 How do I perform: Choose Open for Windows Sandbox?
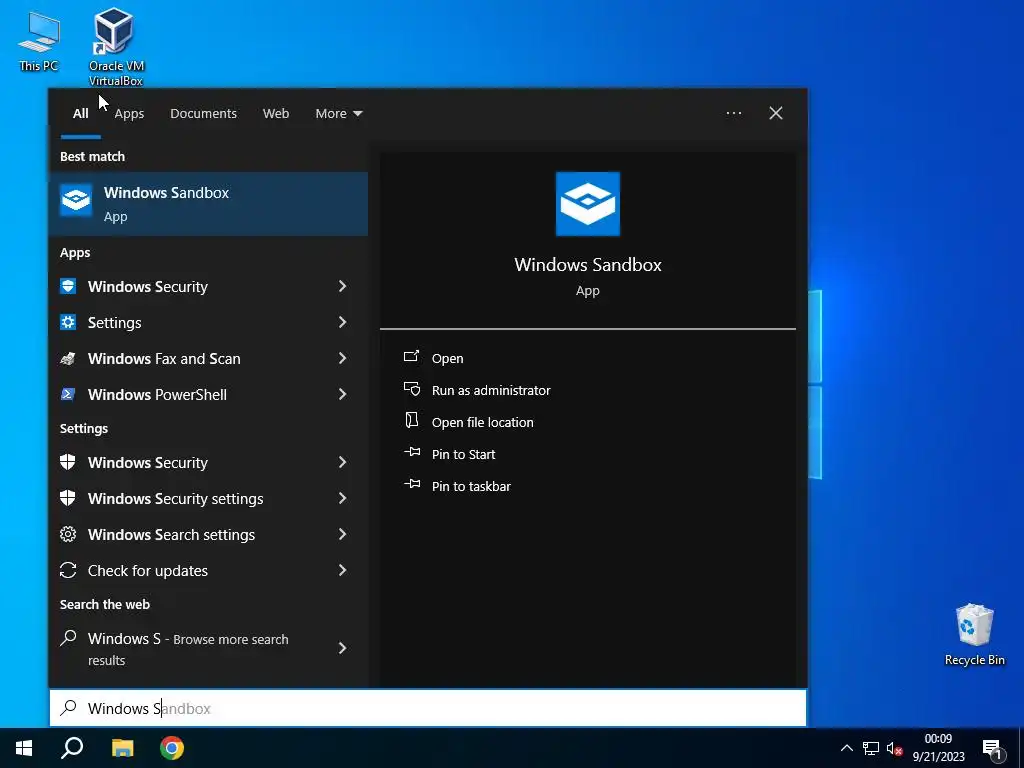coord(447,359)
